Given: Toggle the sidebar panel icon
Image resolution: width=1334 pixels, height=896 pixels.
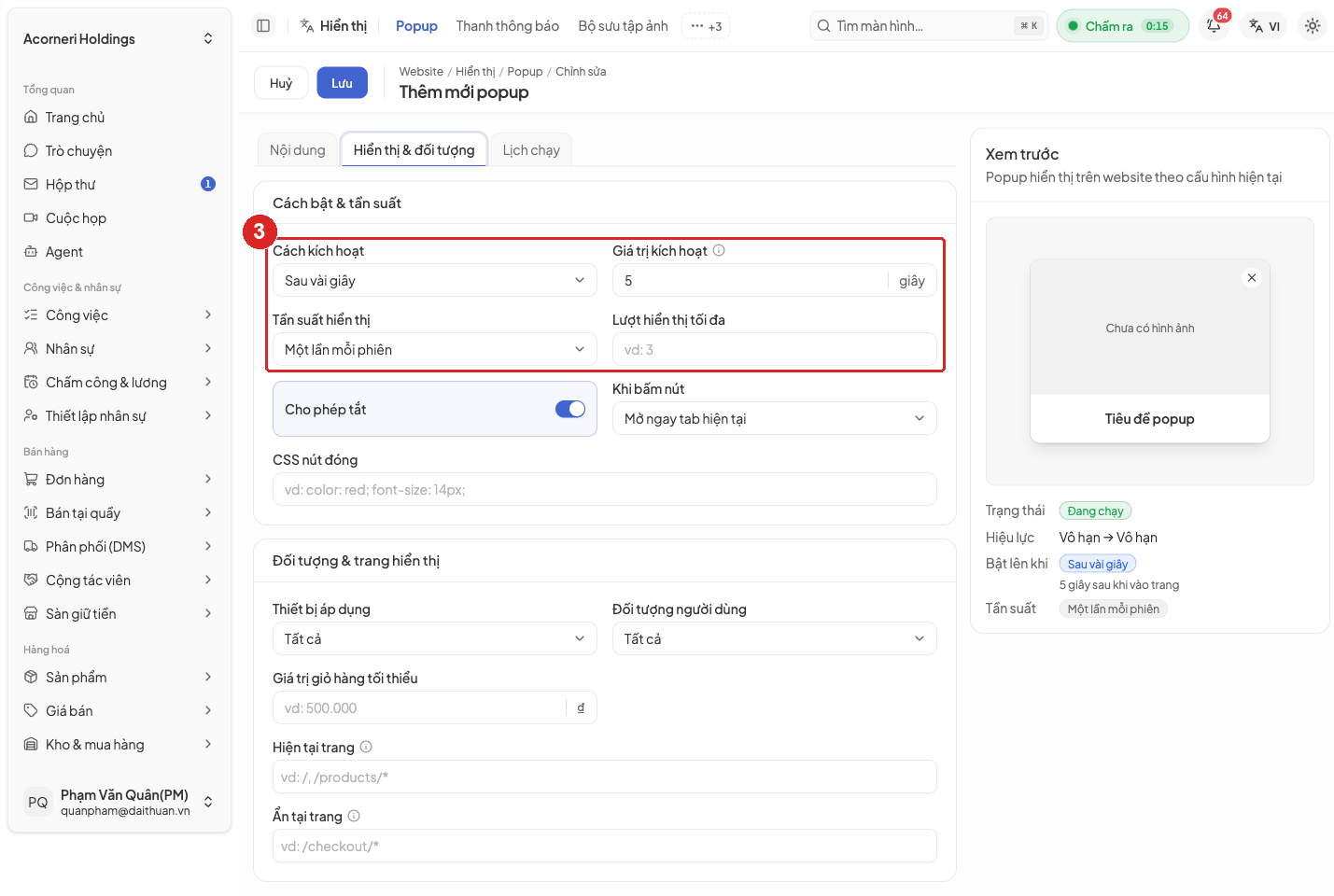Looking at the screenshot, I should pos(263,26).
